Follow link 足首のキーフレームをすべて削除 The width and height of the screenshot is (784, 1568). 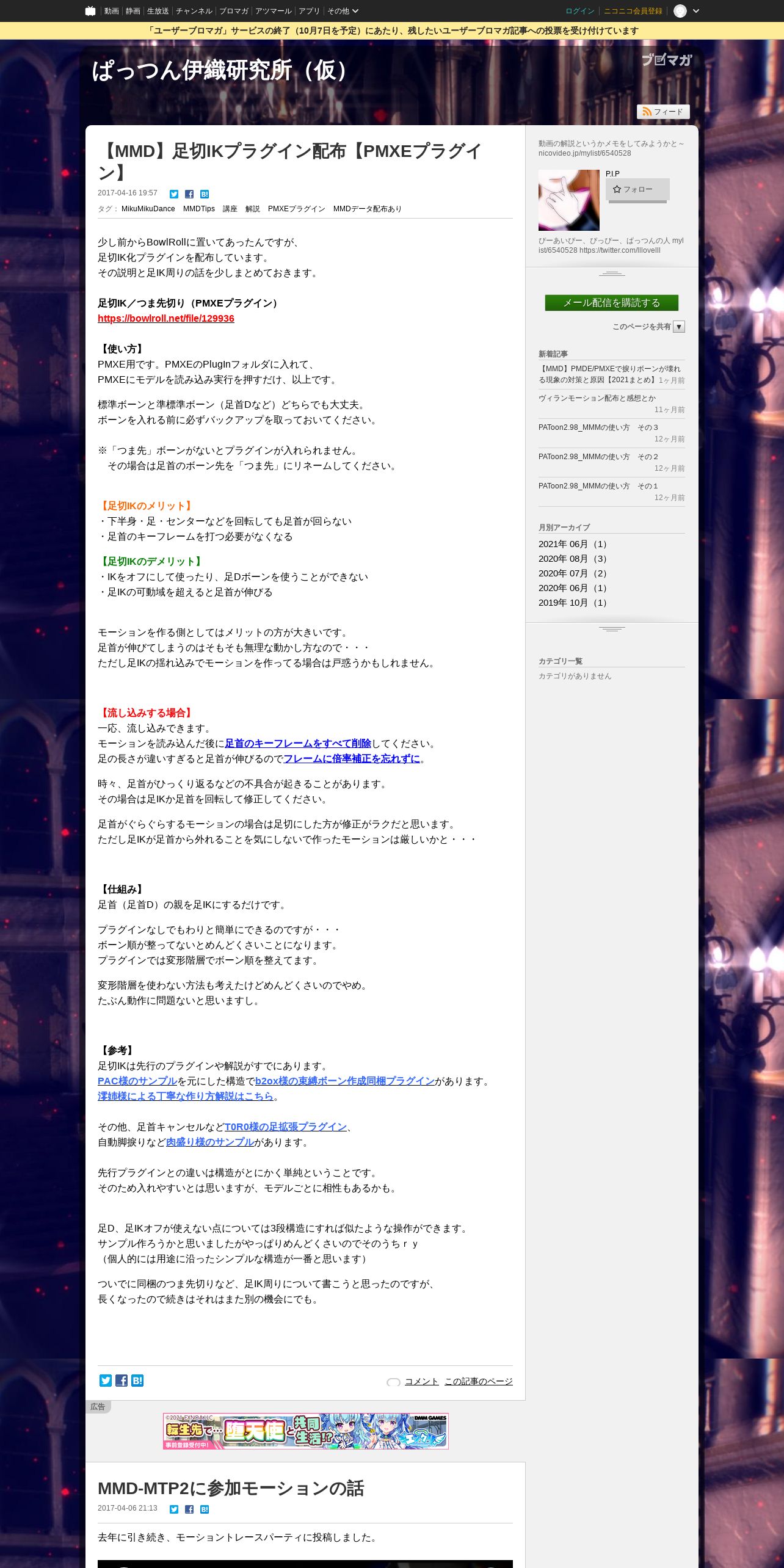(298, 743)
